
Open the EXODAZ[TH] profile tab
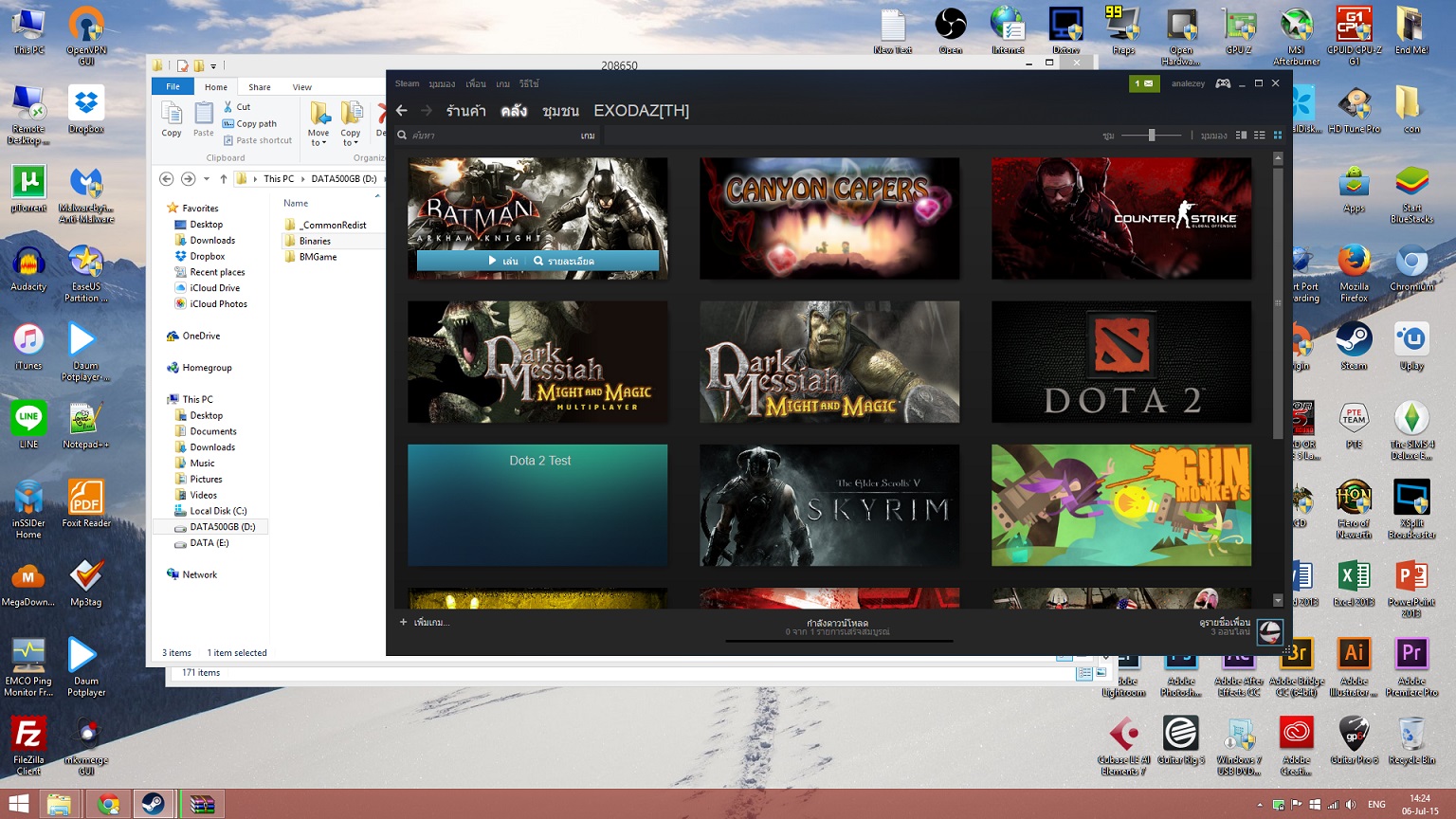(642, 111)
